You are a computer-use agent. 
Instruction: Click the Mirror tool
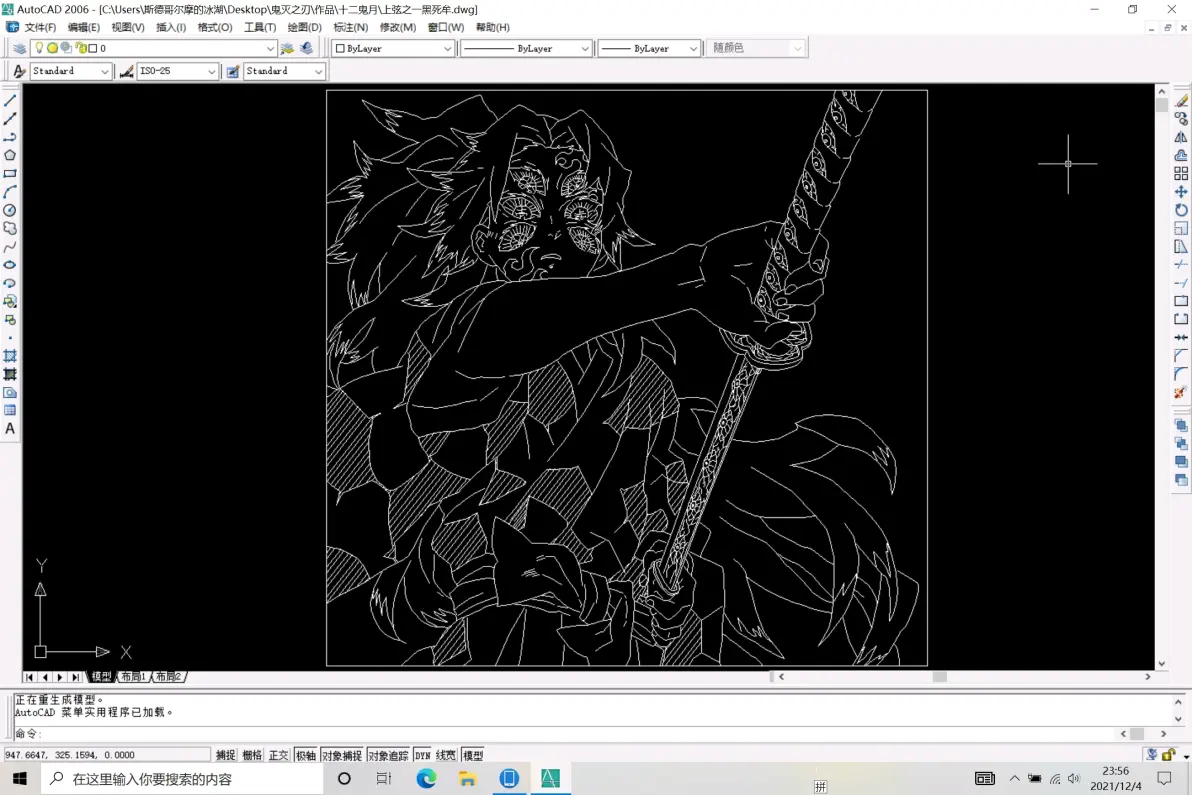point(1181,138)
